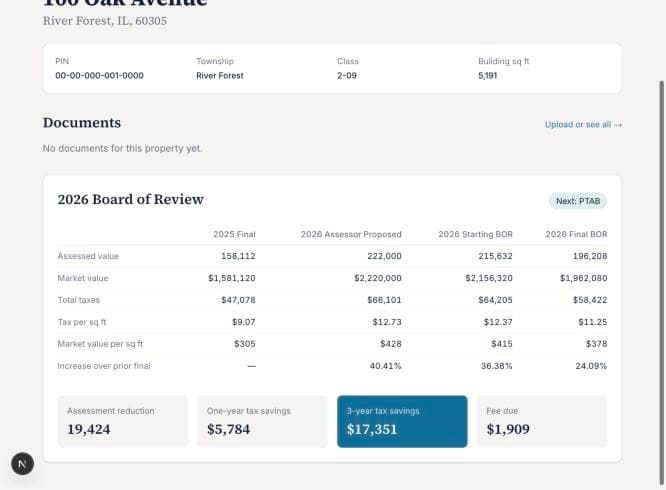The image size is (666, 490).
Task: Click market value cell $1,581,120
Action: click(232, 278)
